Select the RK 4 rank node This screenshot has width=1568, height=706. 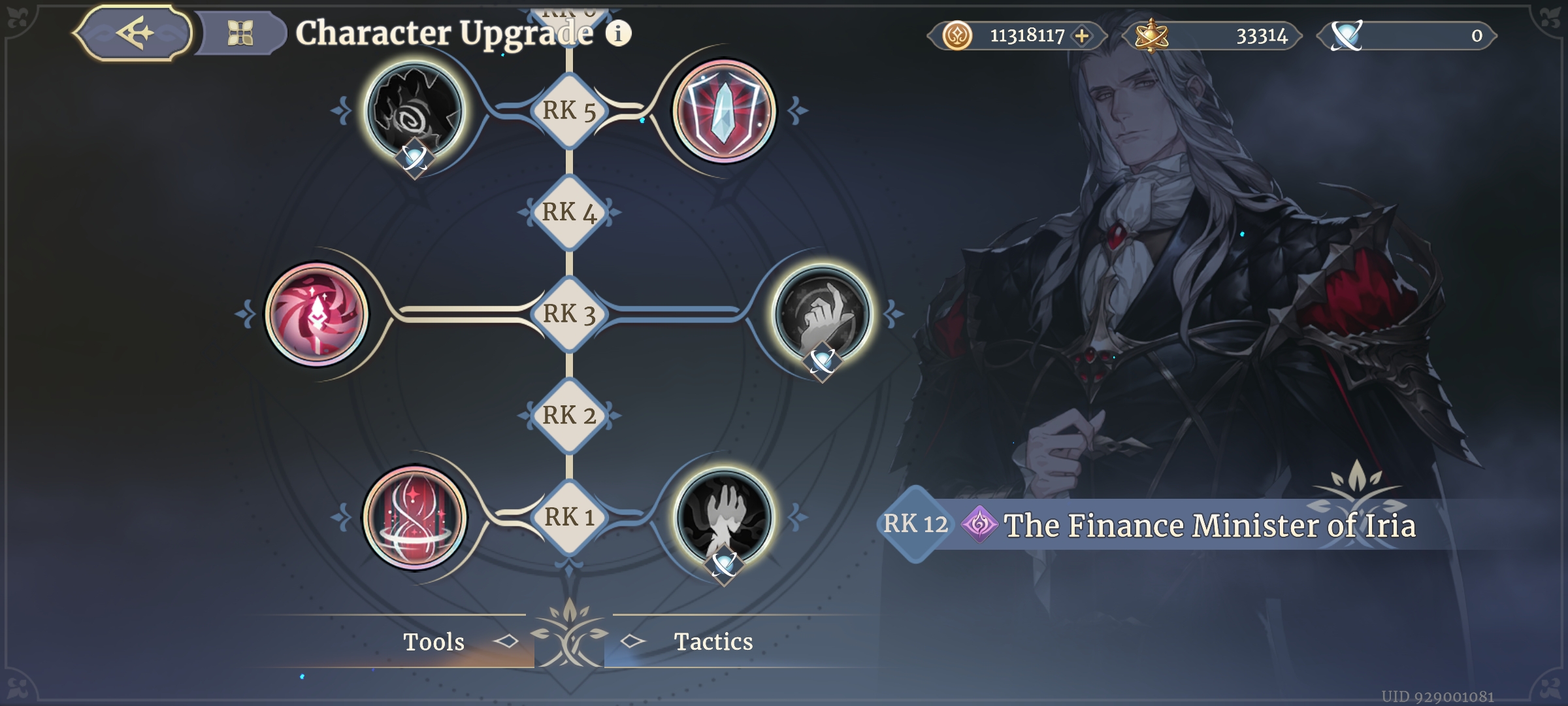click(569, 212)
